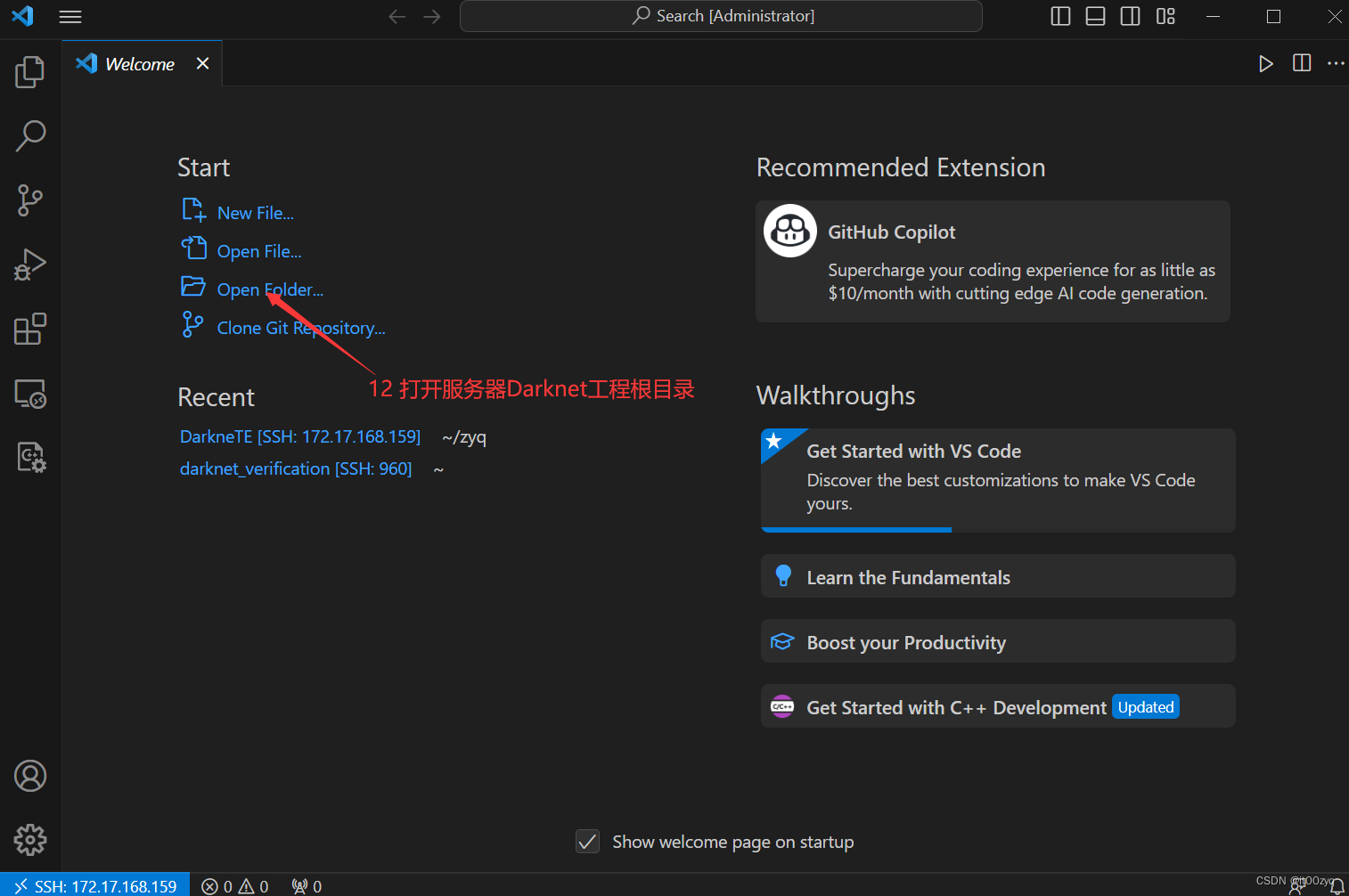1349x896 pixels.
Task: Click the folder icon beside Open Folder
Action: (193, 286)
